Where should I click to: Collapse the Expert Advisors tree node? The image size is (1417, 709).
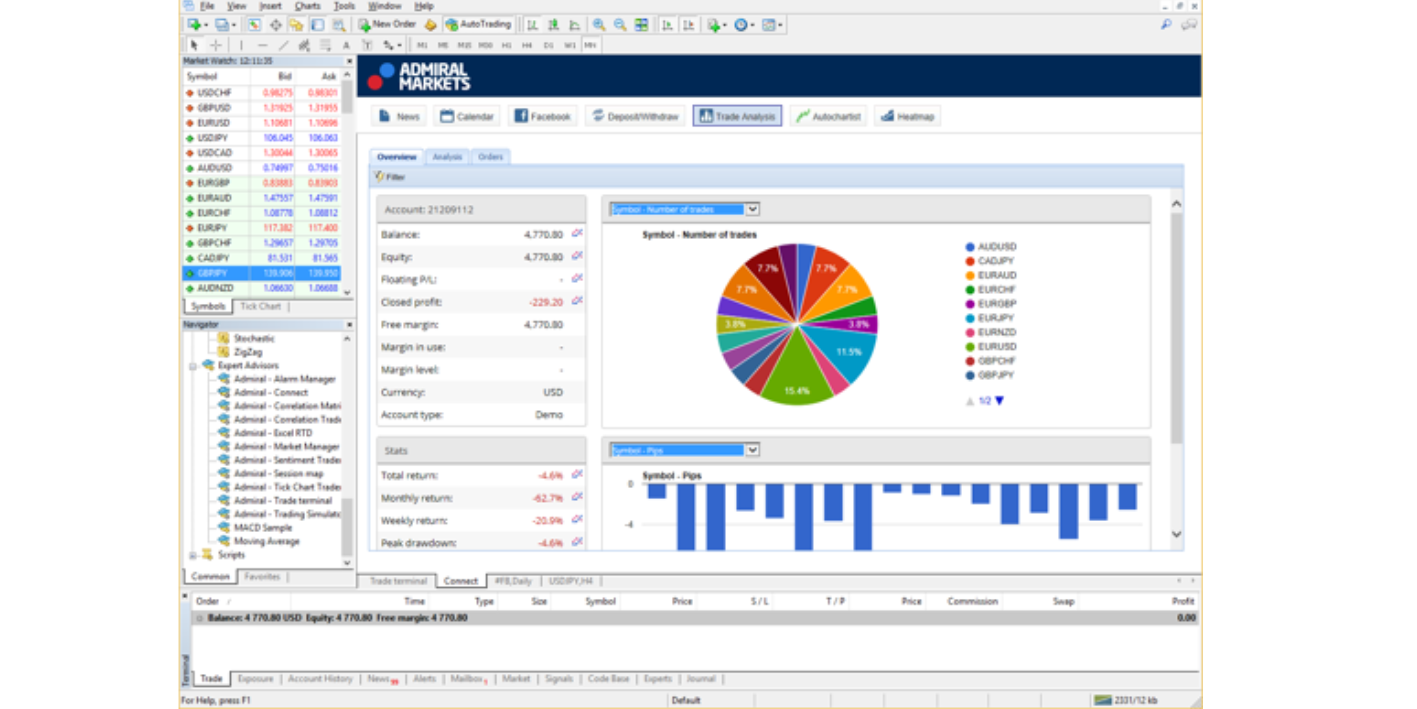(193, 366)
